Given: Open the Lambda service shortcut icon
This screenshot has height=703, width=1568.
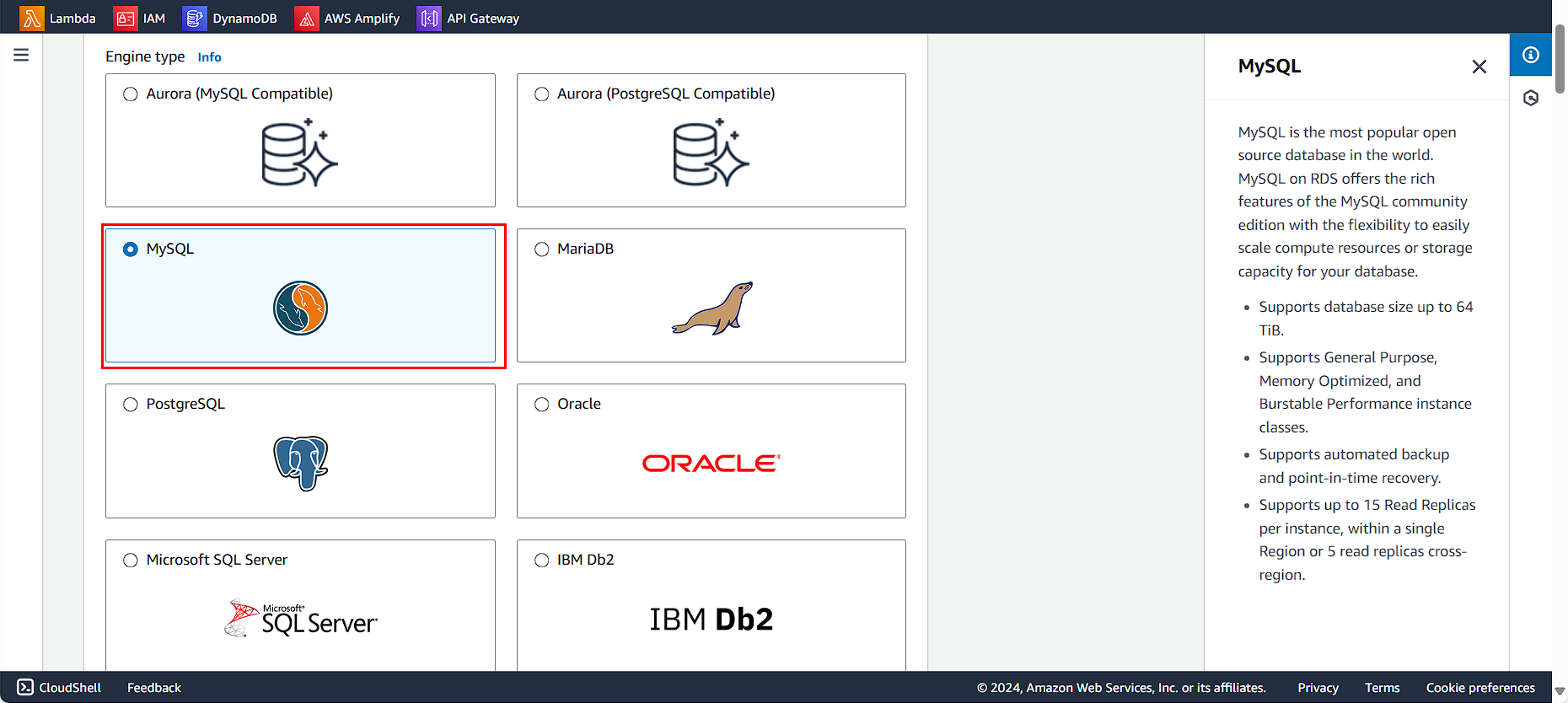Looking at the screenshot, I should coord(31,18).
